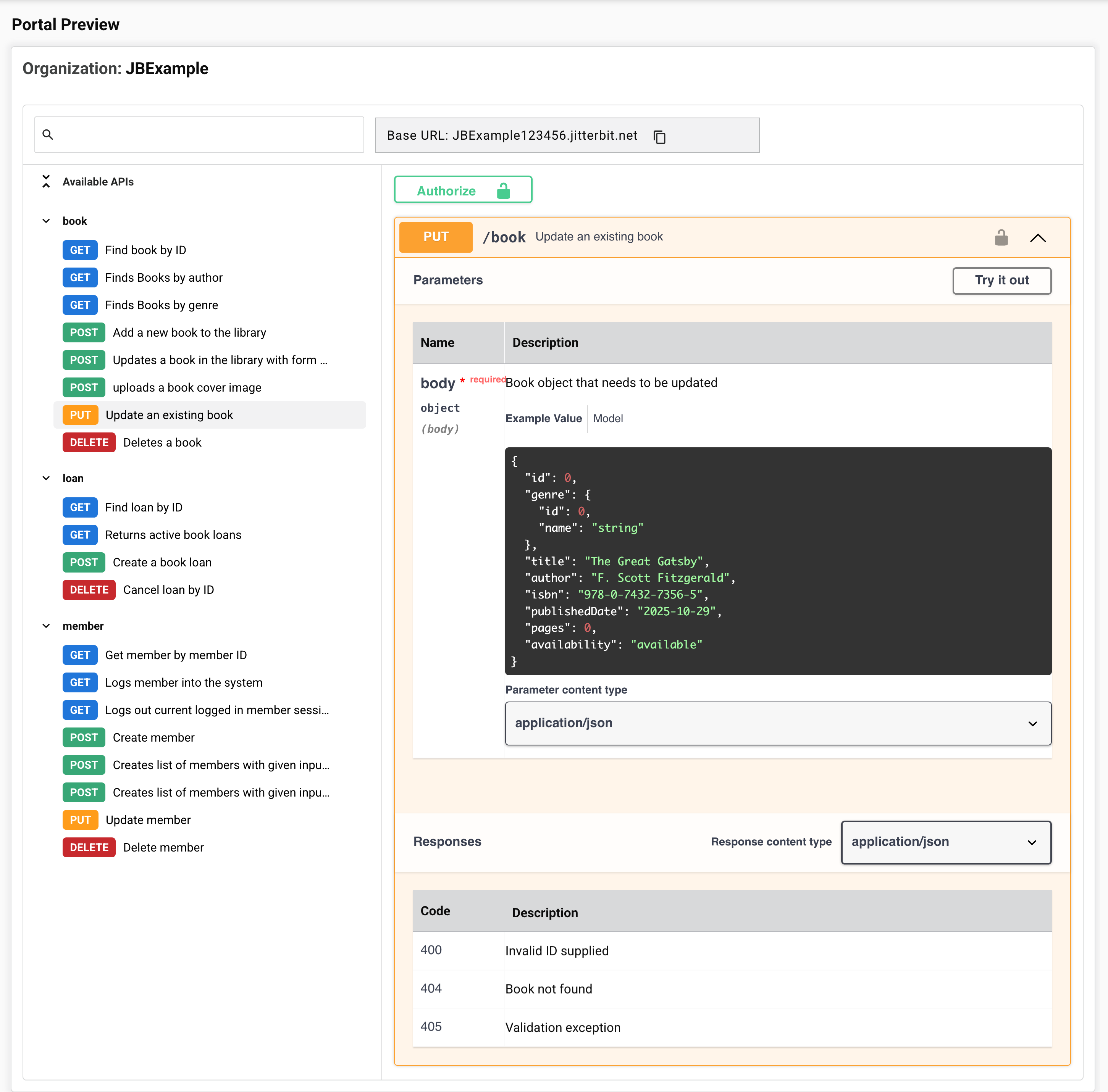
Task: Click PUT badge for Update member
Action: [80, 820]
